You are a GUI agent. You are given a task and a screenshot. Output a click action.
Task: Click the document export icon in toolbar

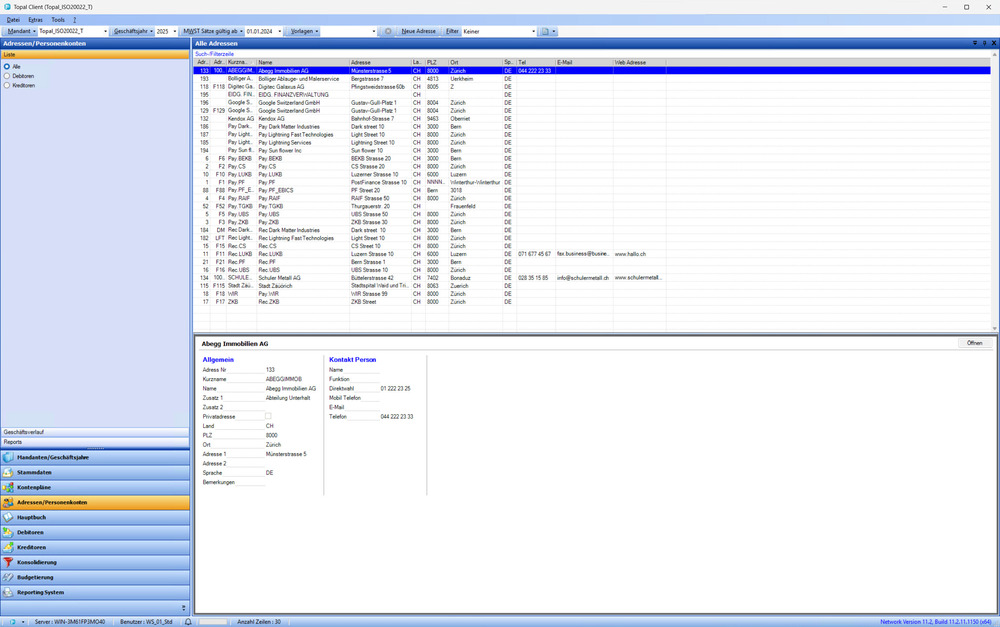pos(545,31)
